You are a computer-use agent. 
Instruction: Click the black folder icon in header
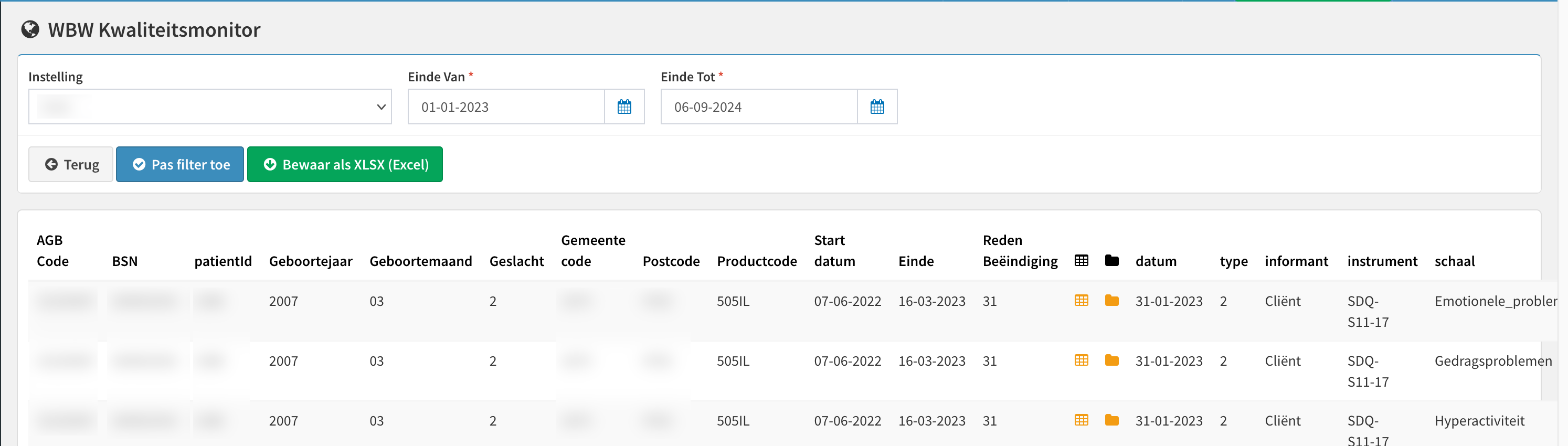tap(1112, 260)
